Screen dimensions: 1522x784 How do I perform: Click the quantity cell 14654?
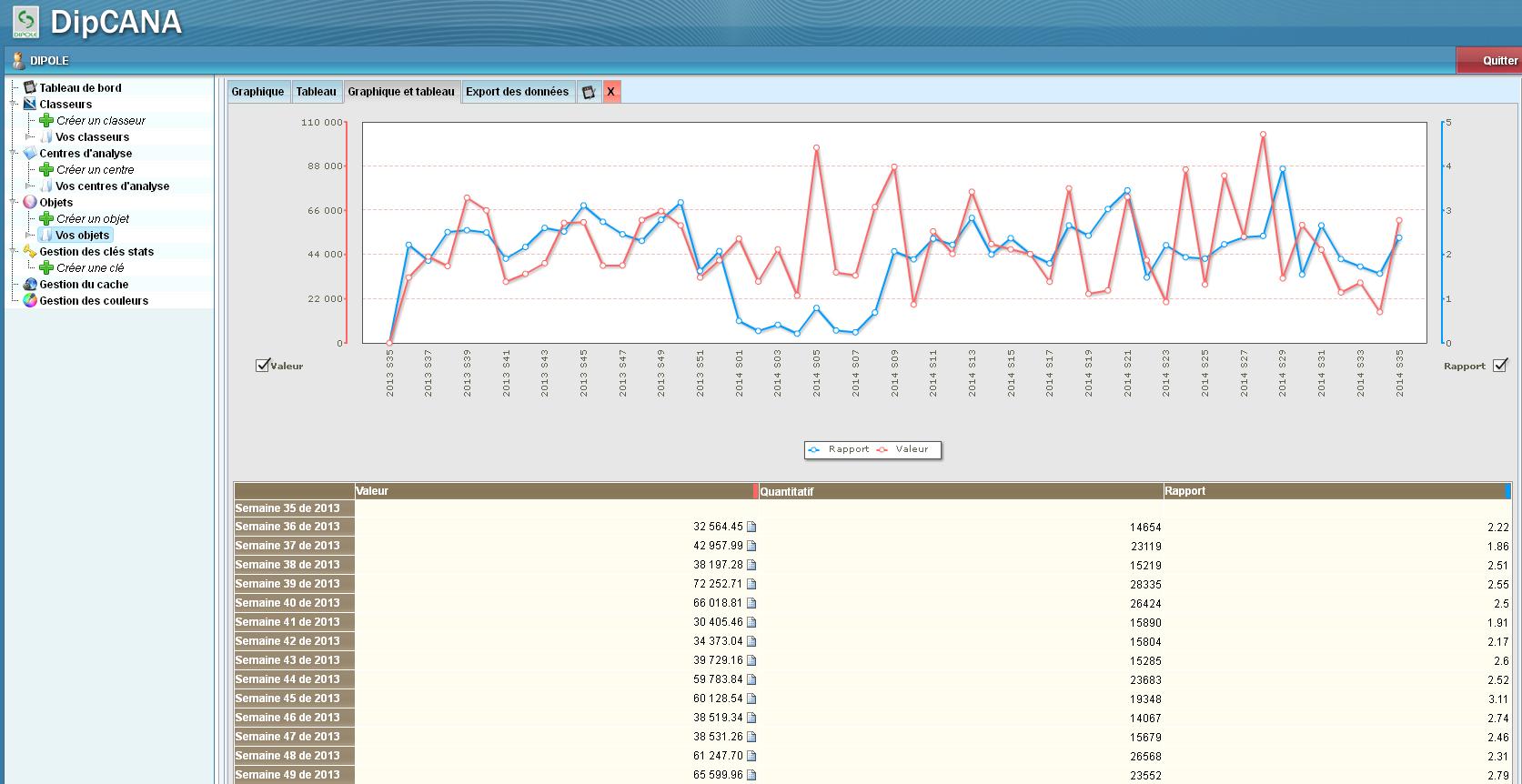[1144, 528]
